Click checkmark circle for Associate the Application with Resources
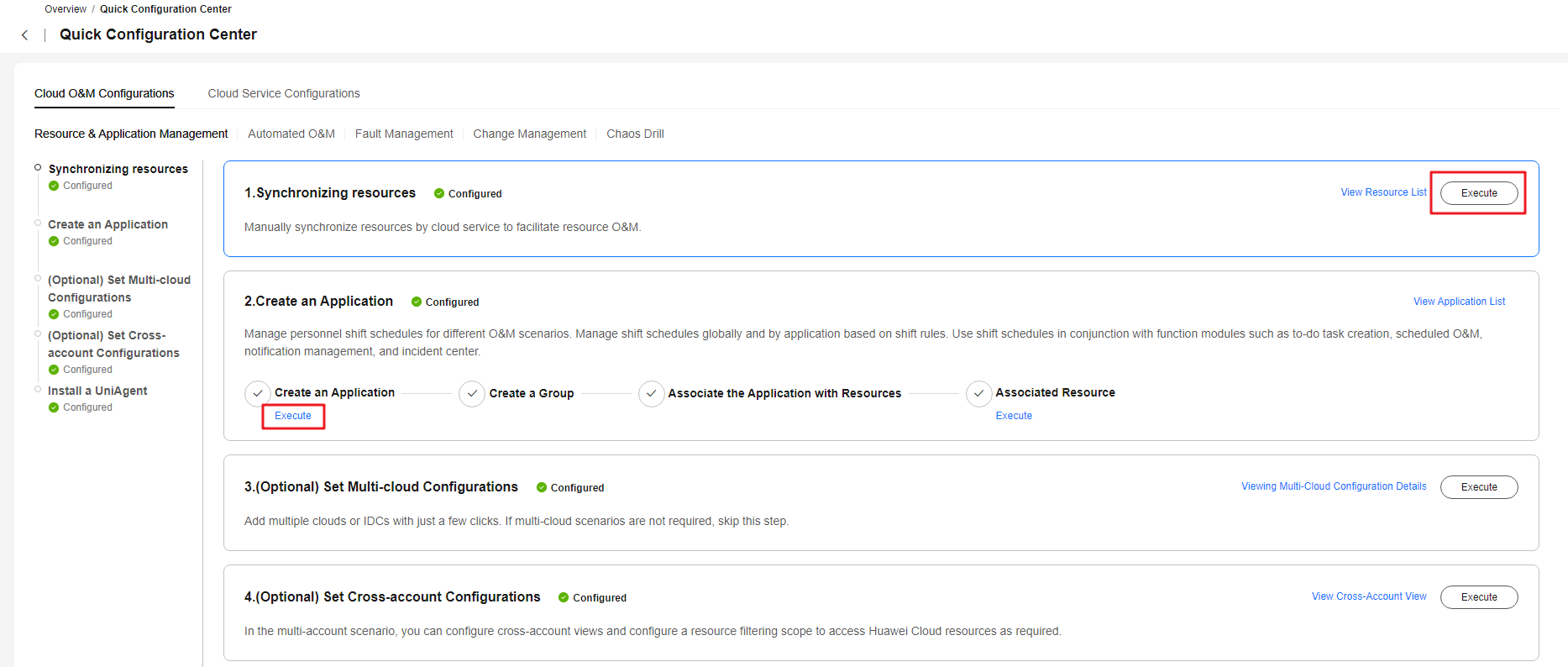This screenshot has width=1568, height=667. tap(651, 393)
